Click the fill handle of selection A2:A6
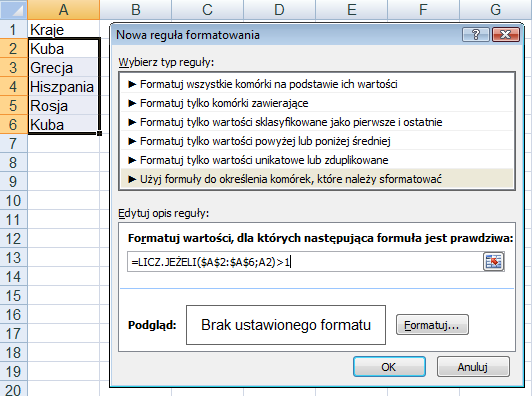 coord(99,134)
